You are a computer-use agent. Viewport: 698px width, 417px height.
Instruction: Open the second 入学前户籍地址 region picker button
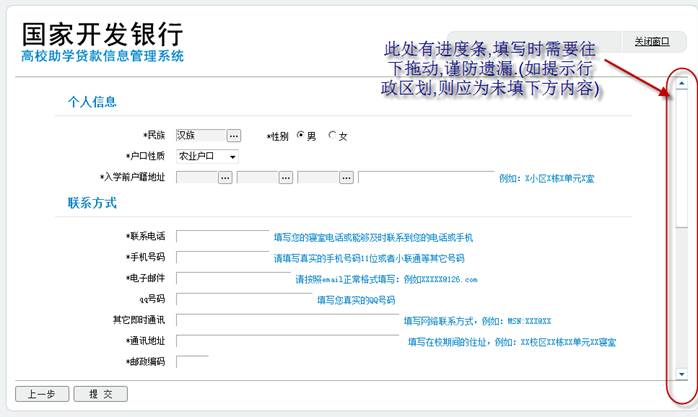(286, 177)
